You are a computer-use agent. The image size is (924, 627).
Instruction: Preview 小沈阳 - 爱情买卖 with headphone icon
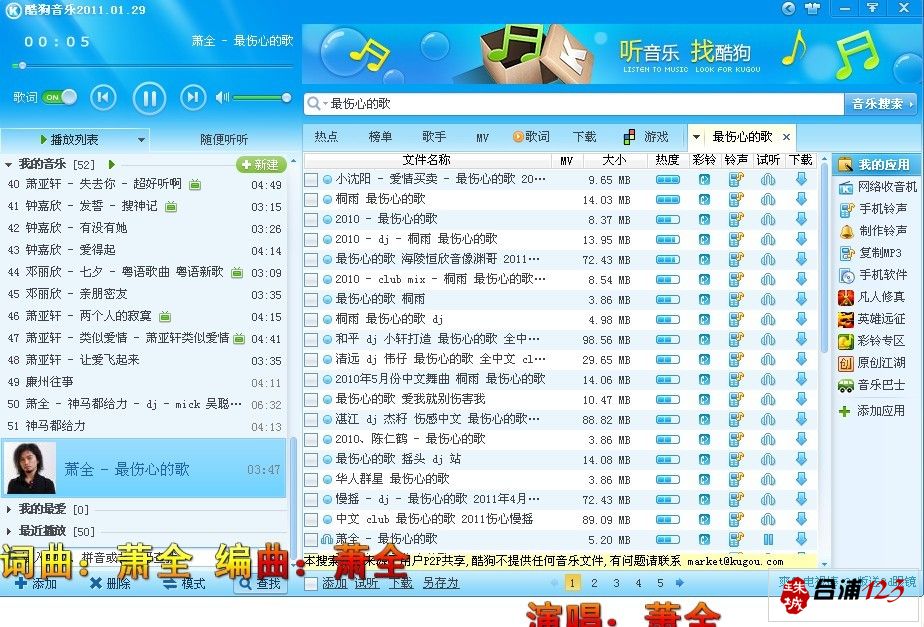point(768,180)
